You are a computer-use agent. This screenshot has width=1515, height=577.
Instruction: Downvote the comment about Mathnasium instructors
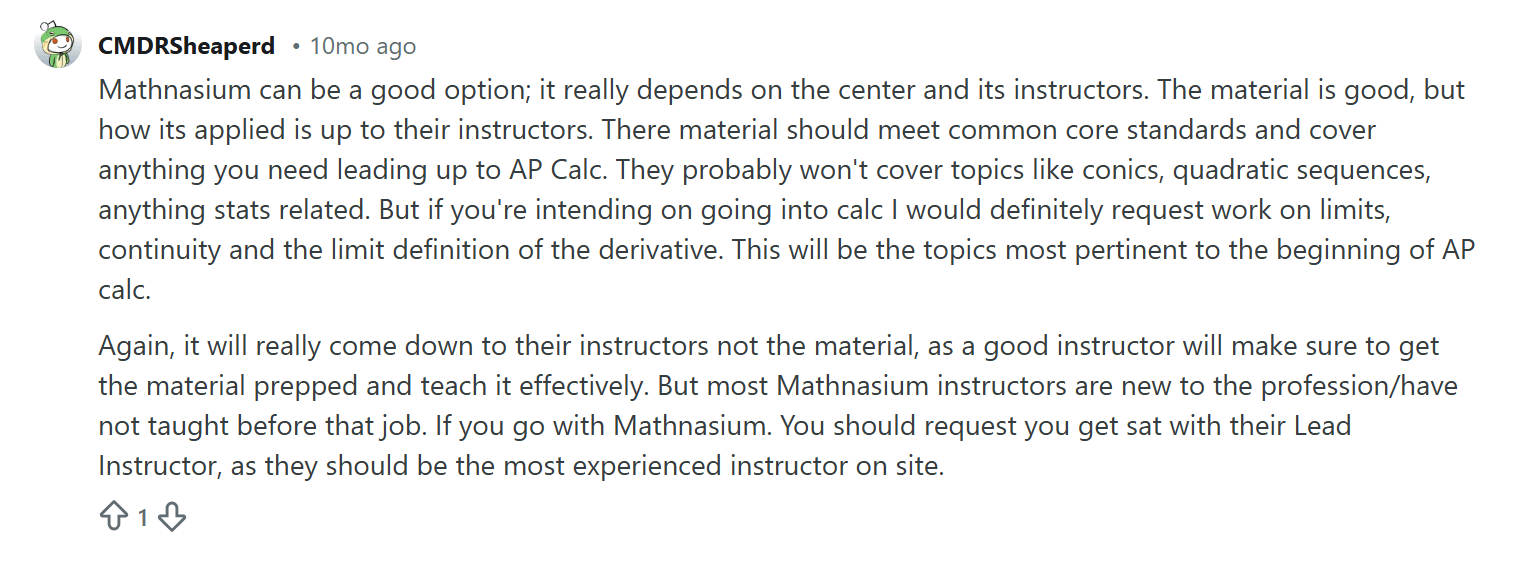(x=172, y=516)
